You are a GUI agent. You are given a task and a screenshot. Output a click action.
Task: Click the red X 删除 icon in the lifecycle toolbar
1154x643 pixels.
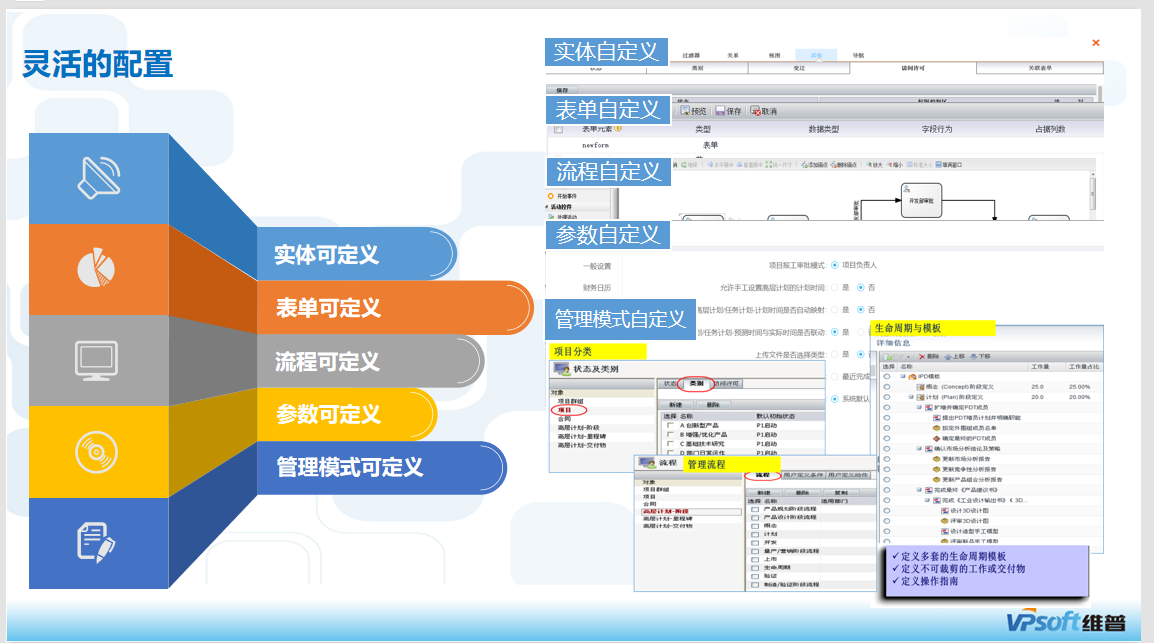coord(921,356)
